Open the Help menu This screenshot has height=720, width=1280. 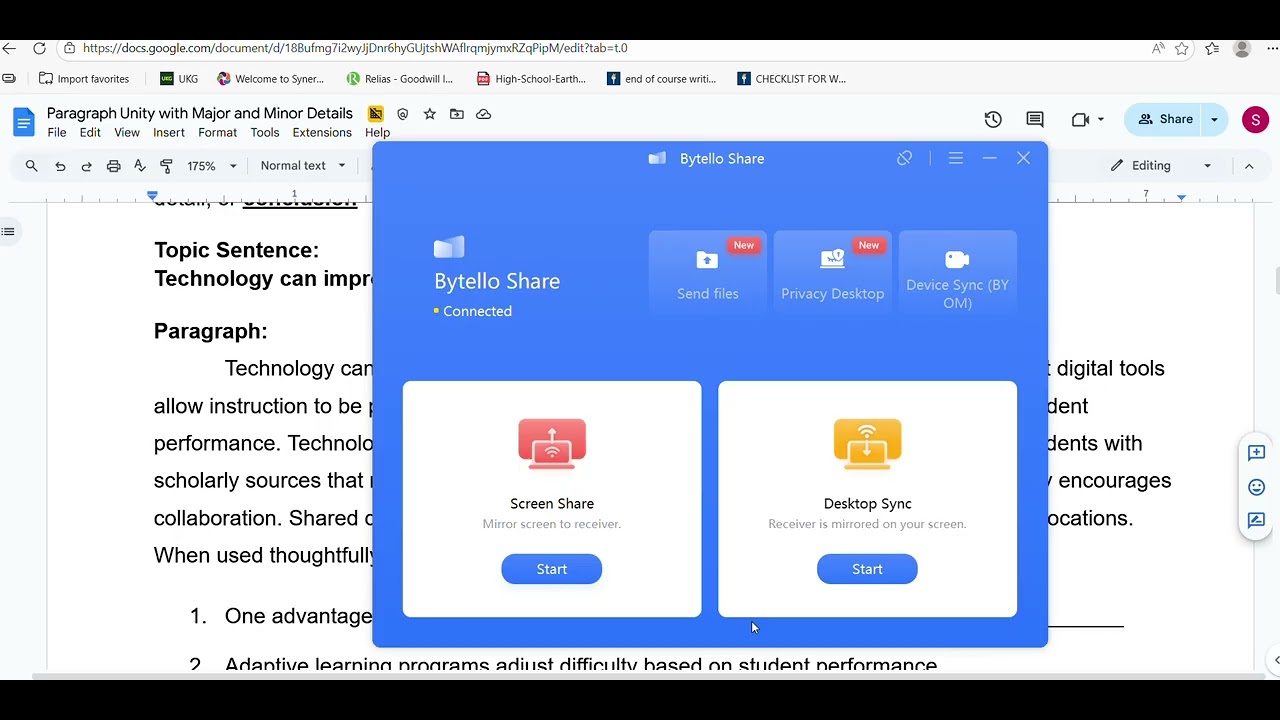coord(377,132)
